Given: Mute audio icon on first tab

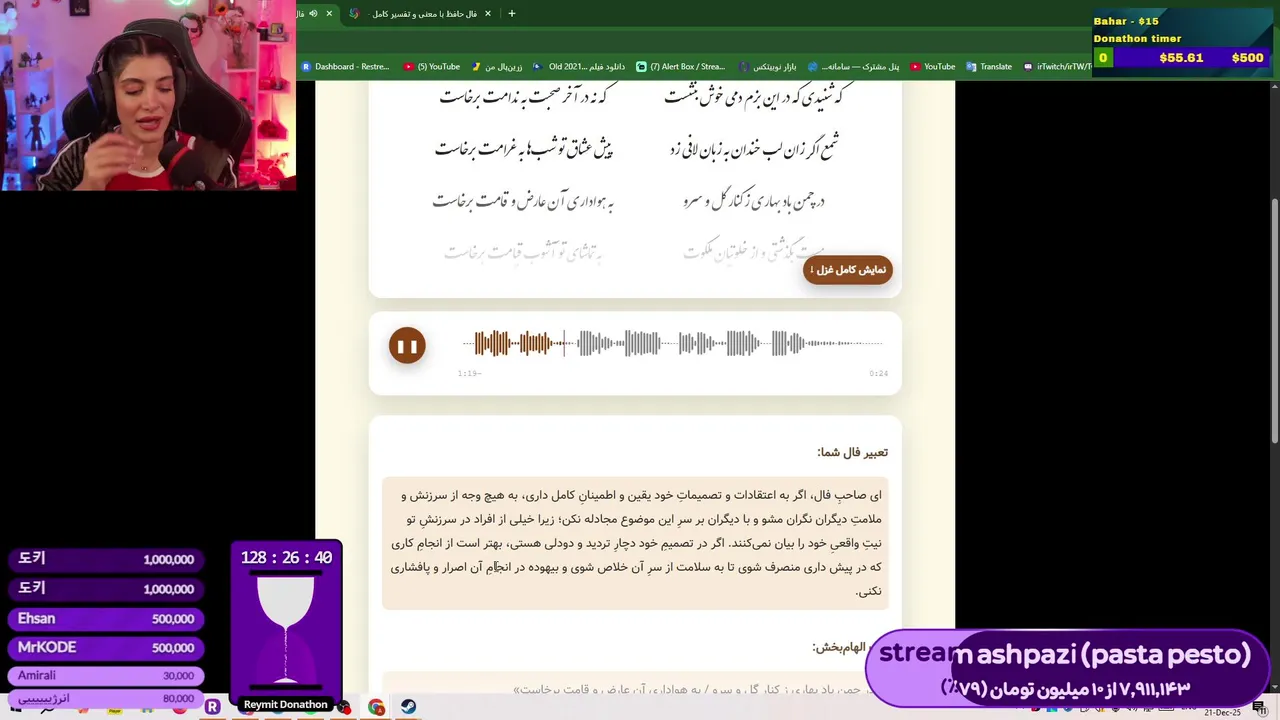Looking at the screenshot, I should (313, 14).
